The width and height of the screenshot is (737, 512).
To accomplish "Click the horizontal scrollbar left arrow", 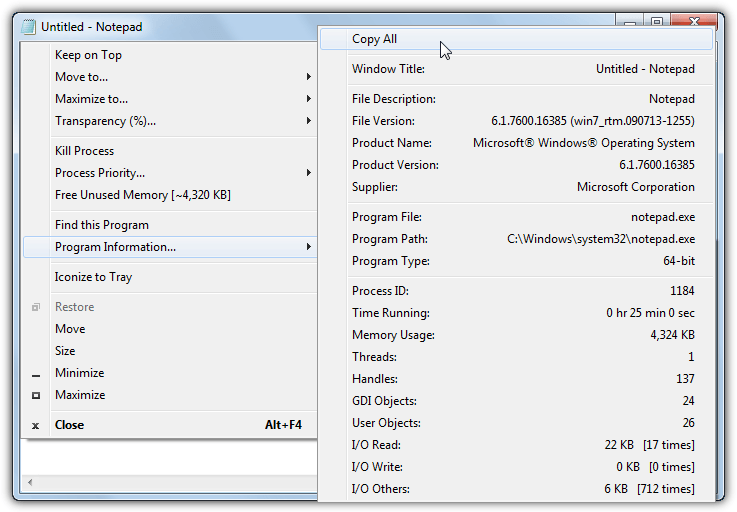I will pos(30,483).
